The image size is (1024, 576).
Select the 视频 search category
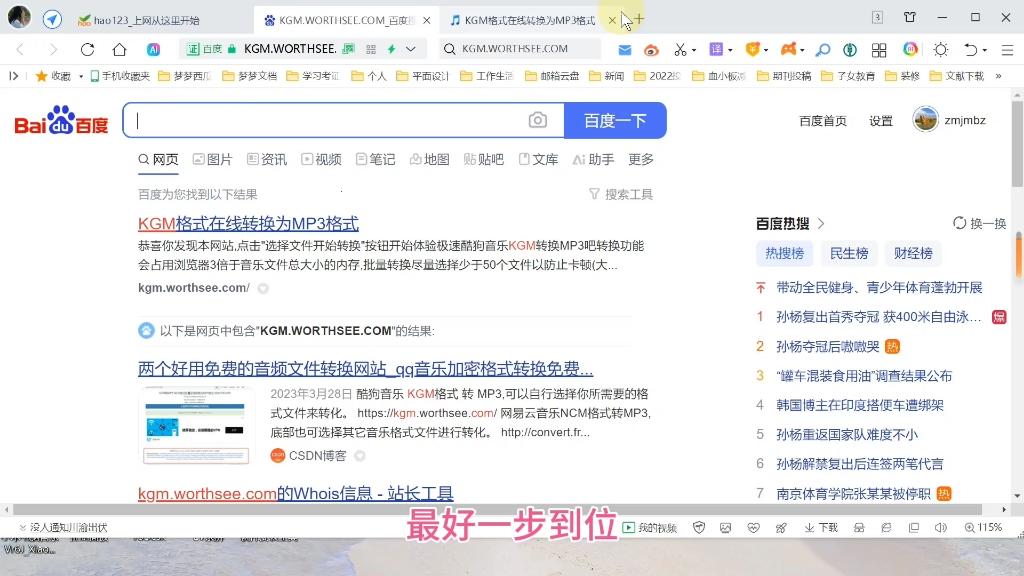pos(321,159)
